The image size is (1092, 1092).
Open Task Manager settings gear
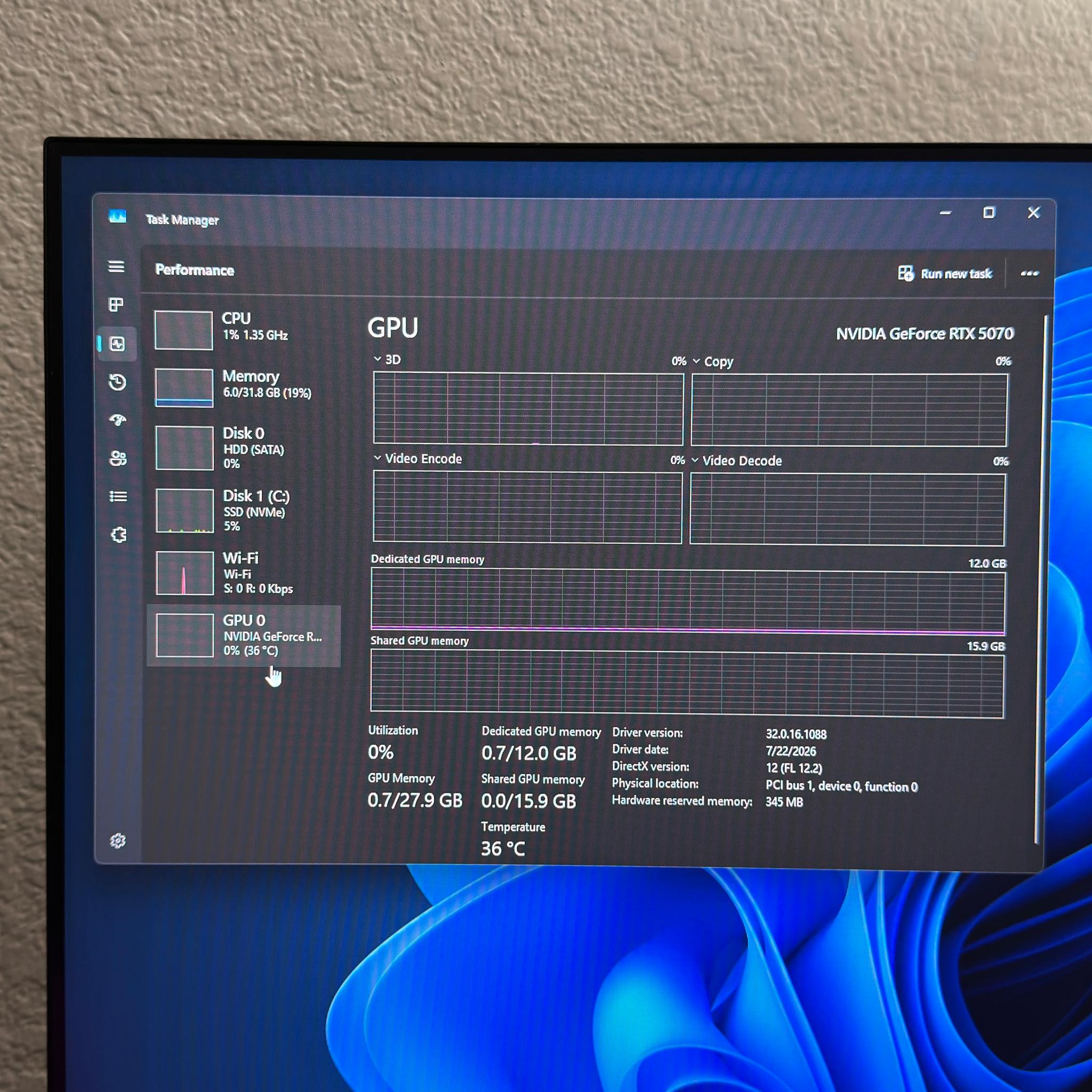tap(117, 840)
